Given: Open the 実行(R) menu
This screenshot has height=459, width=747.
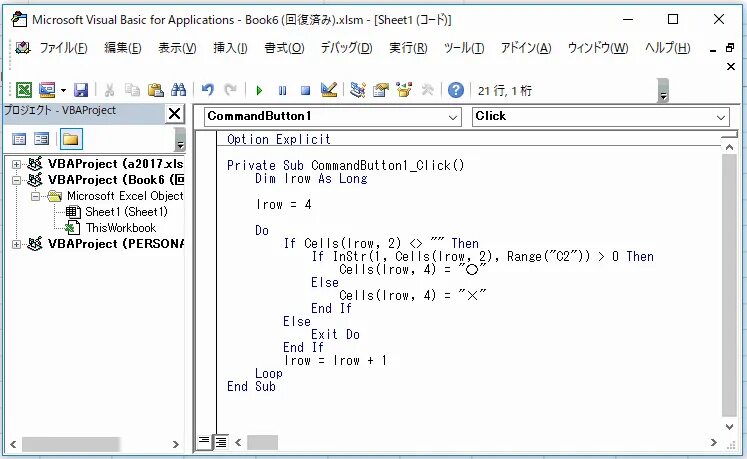Looking at the screenshot, I should [x=408, y=48].
